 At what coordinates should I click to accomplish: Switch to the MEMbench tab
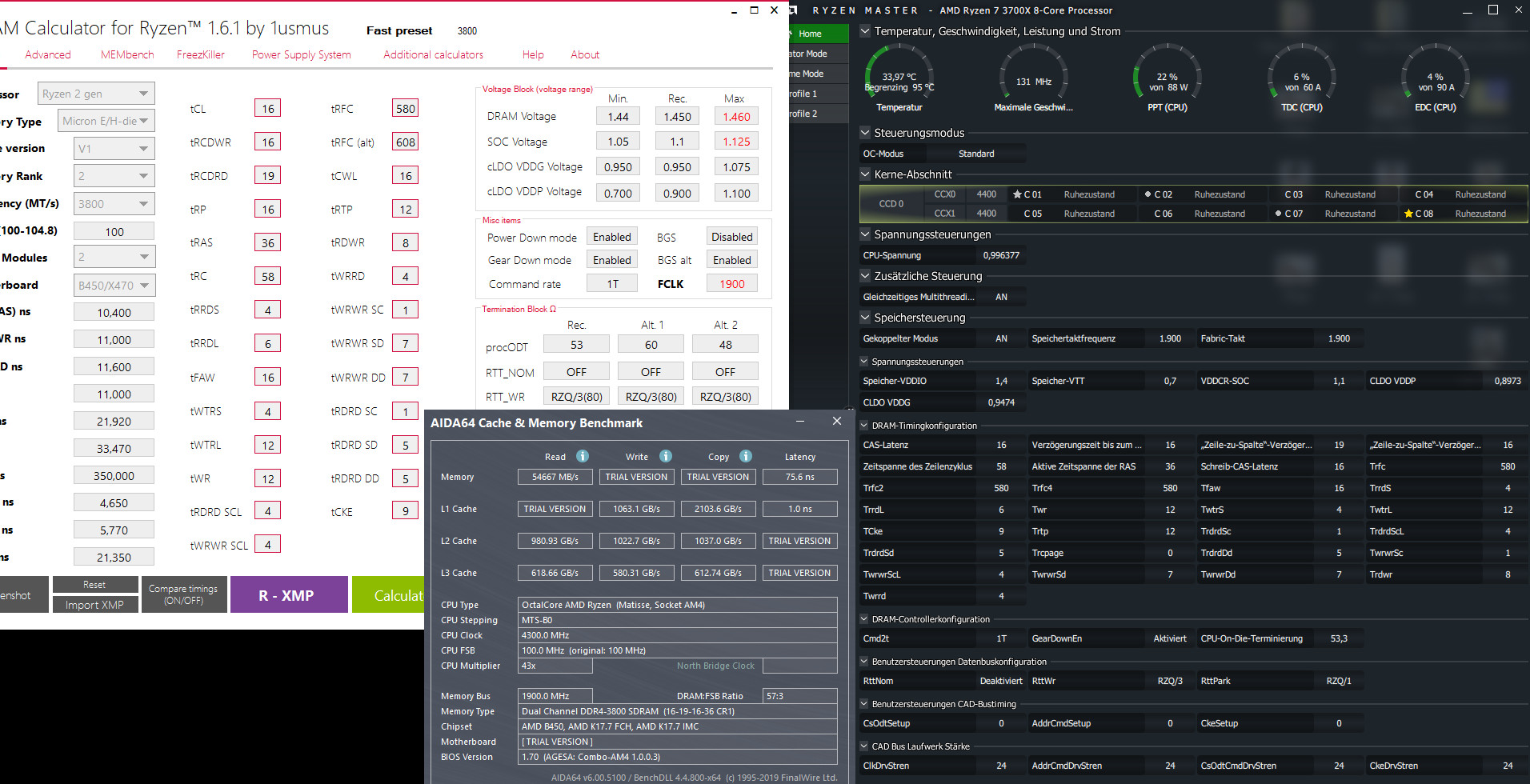(x=127, y=54)
